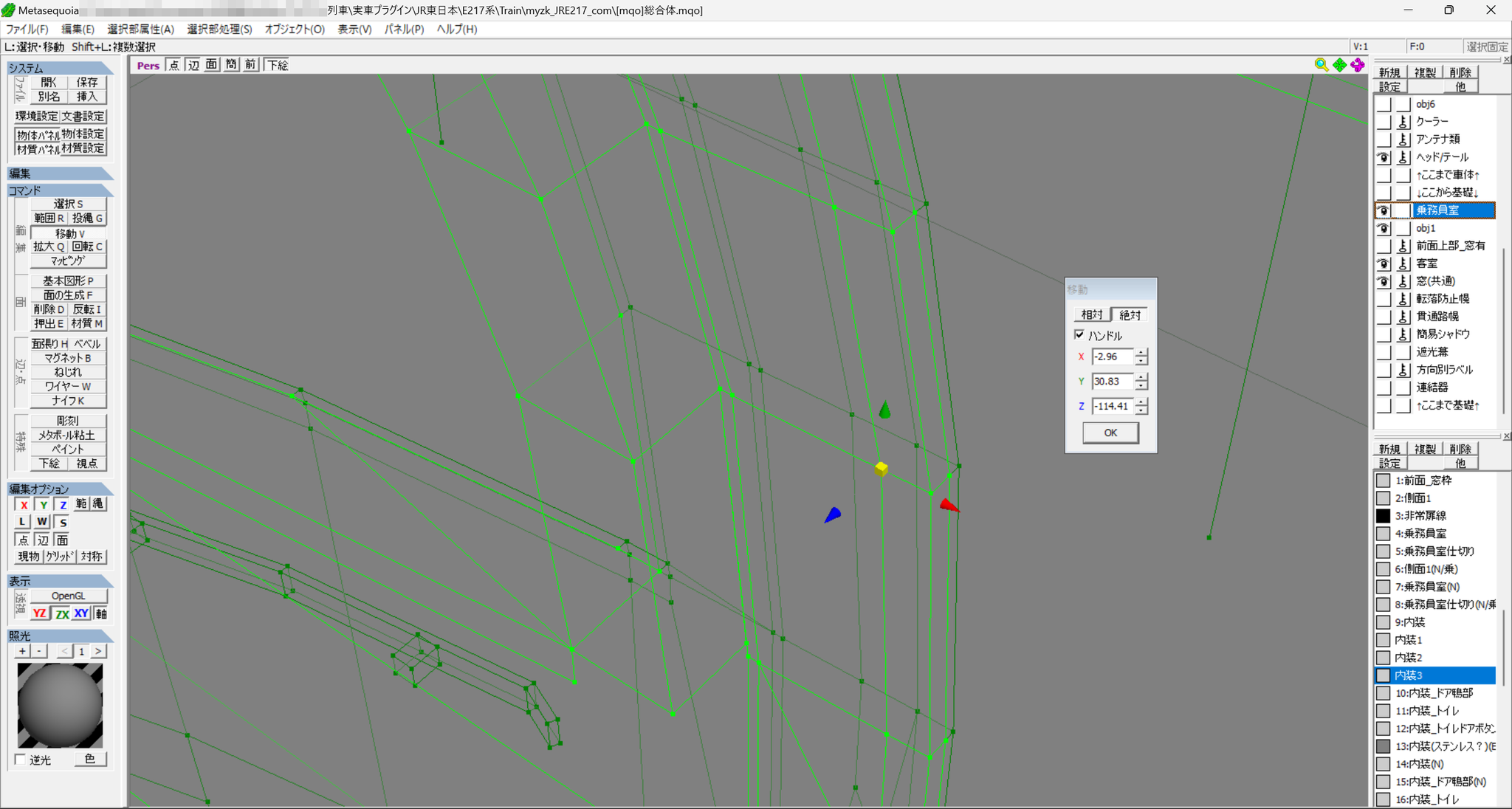Increase X value with up stepper
This screenshot has width=1512, height=809.
coord(1141,353)
